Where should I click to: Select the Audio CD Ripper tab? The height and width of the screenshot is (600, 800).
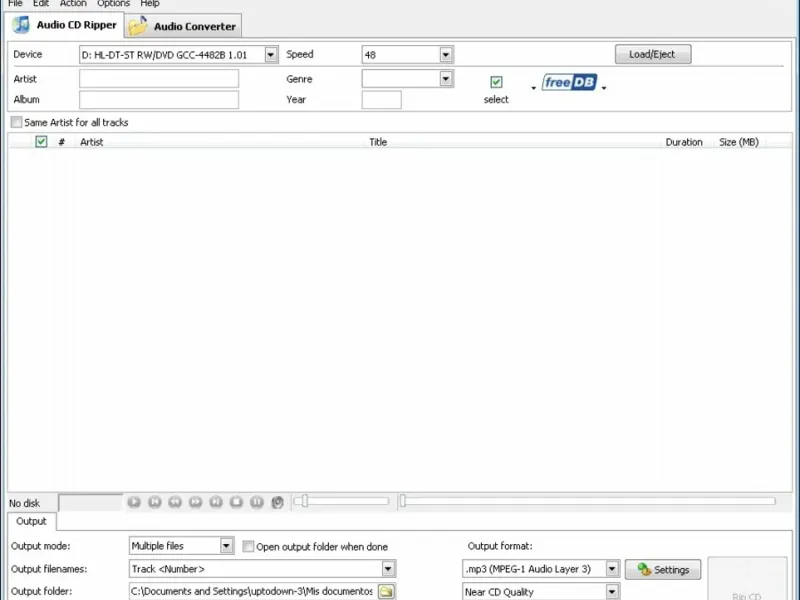64,24
